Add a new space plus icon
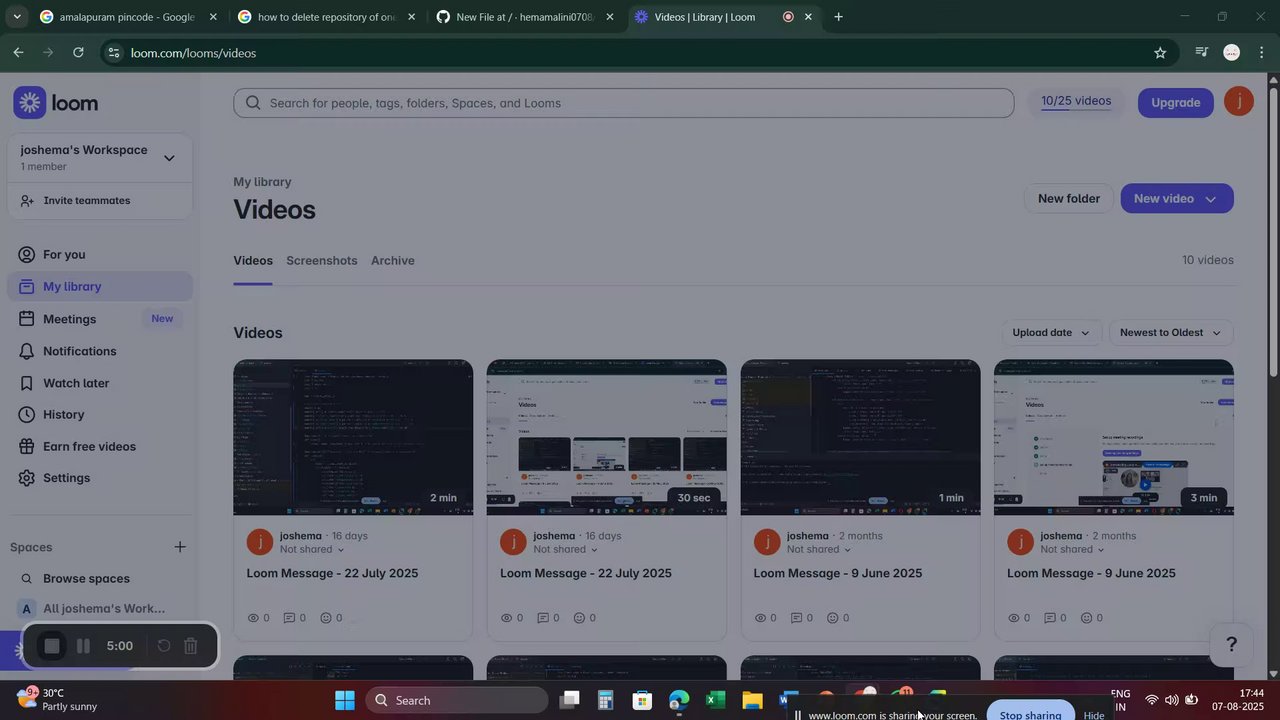This screenshot has width=1280, height=720. pyautogui.click(x=180, y=547)
